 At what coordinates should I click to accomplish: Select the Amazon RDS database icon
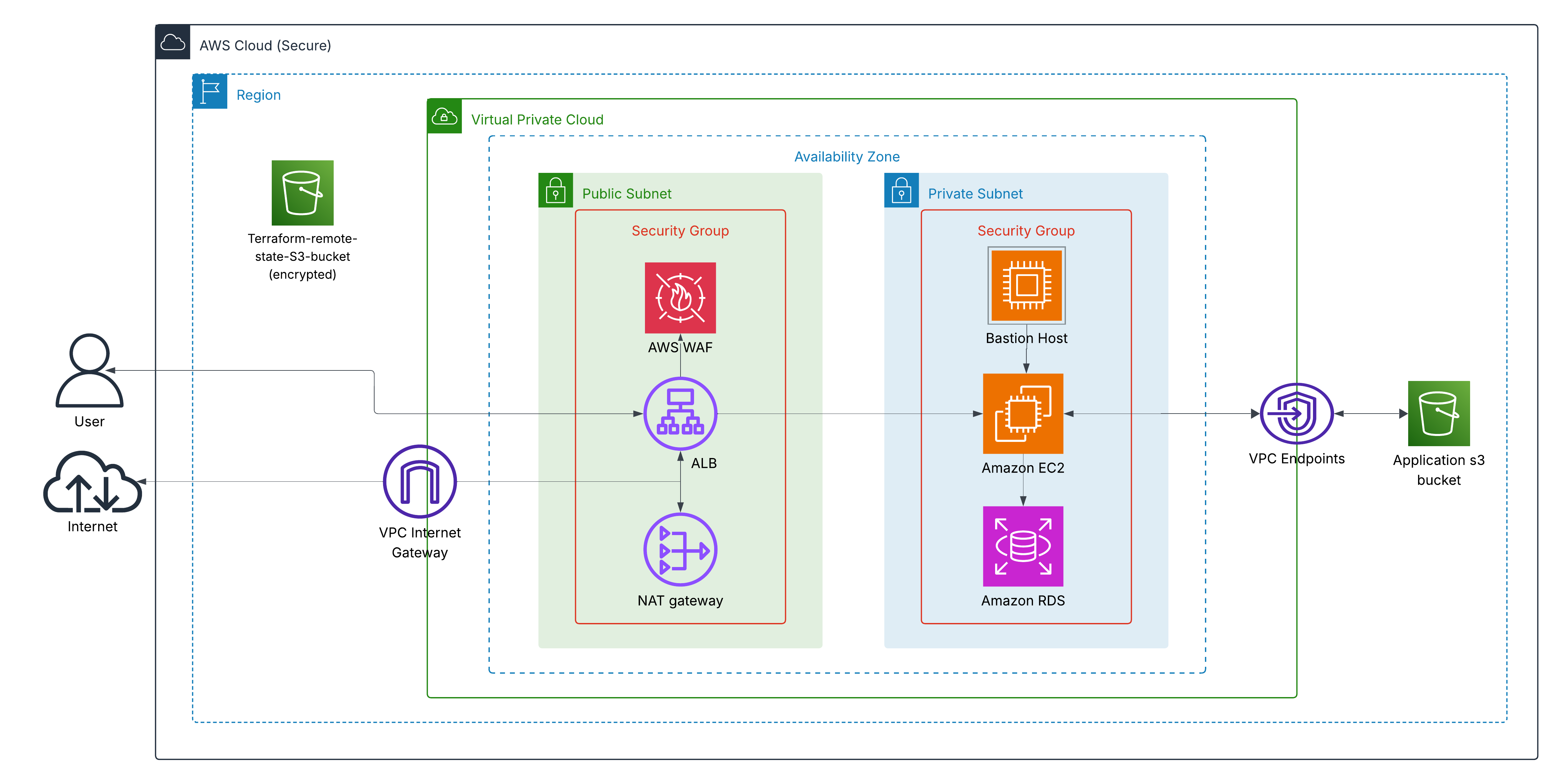pyautogui.click(x=1023, y=546)
